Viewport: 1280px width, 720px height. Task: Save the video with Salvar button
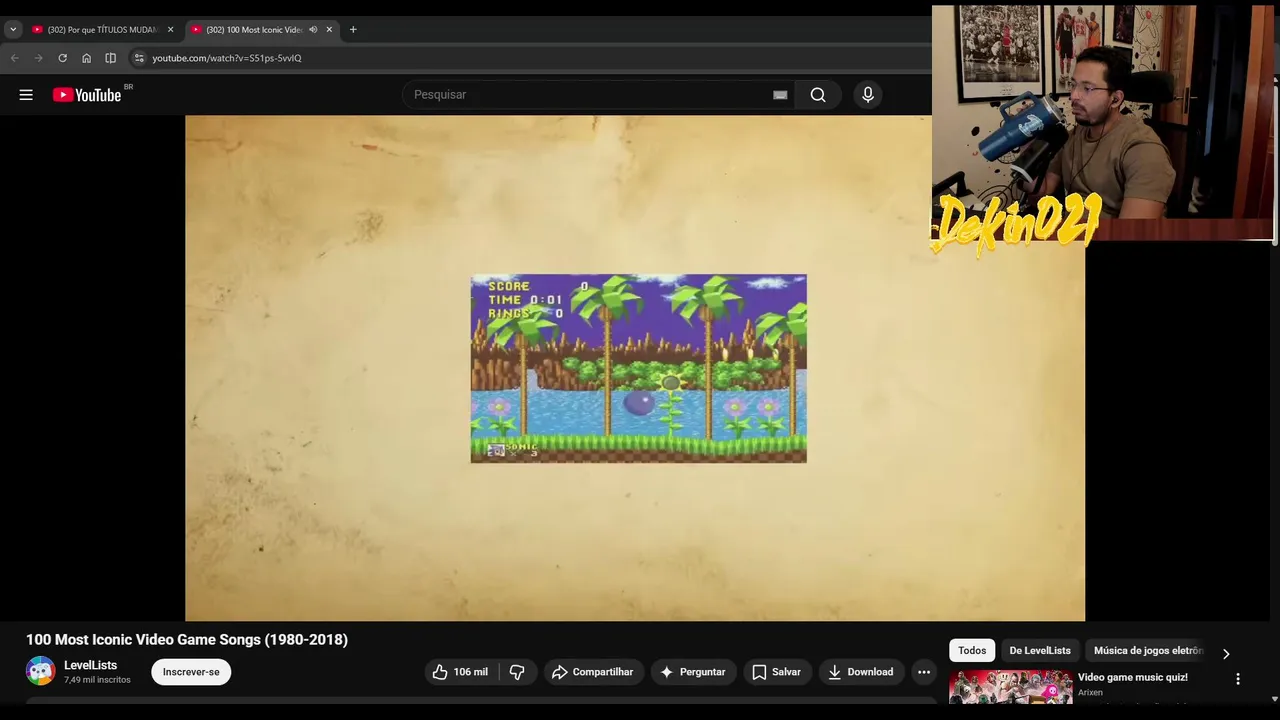pos(776,672)
